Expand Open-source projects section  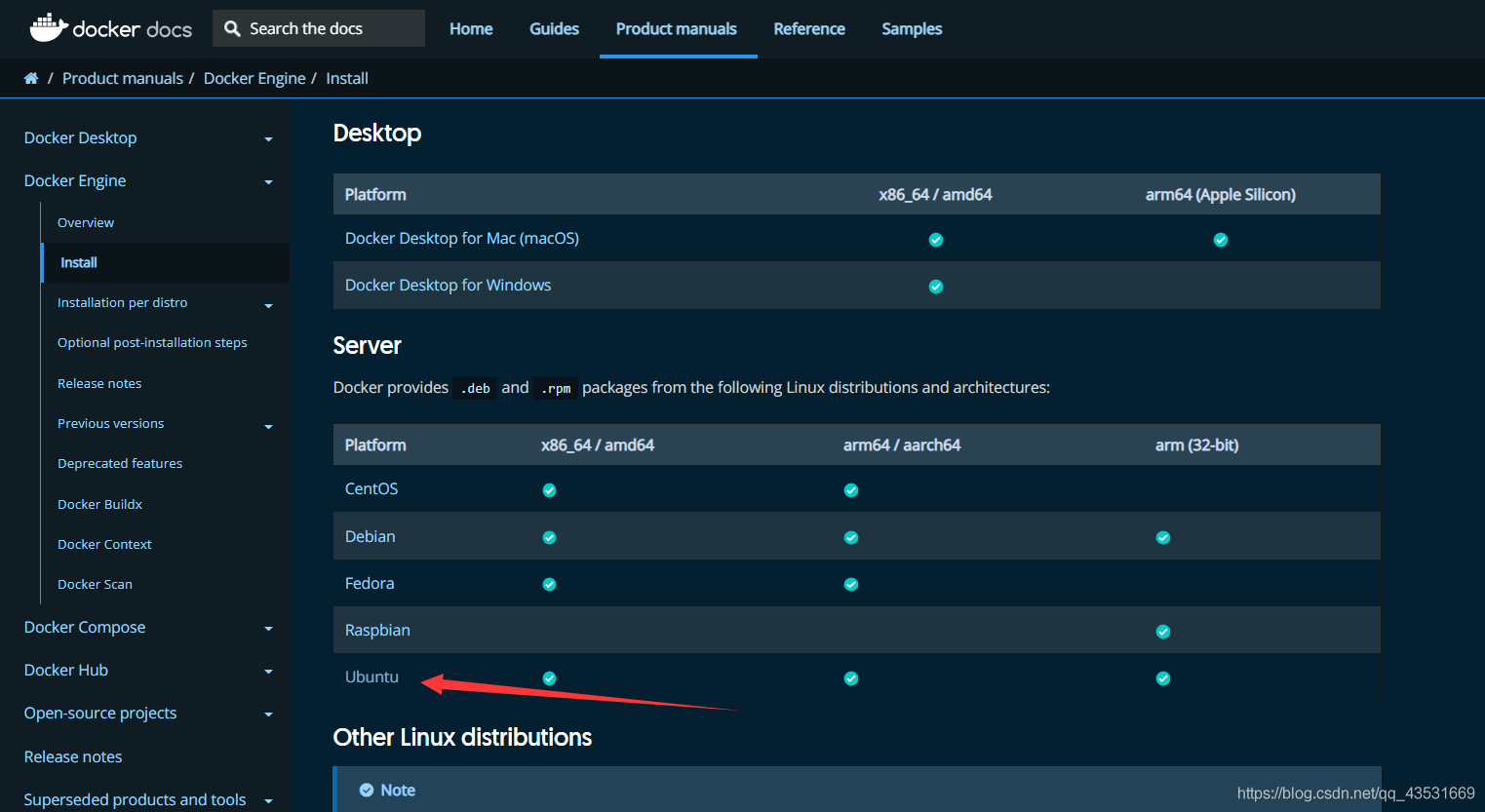[x=268, y=715]
